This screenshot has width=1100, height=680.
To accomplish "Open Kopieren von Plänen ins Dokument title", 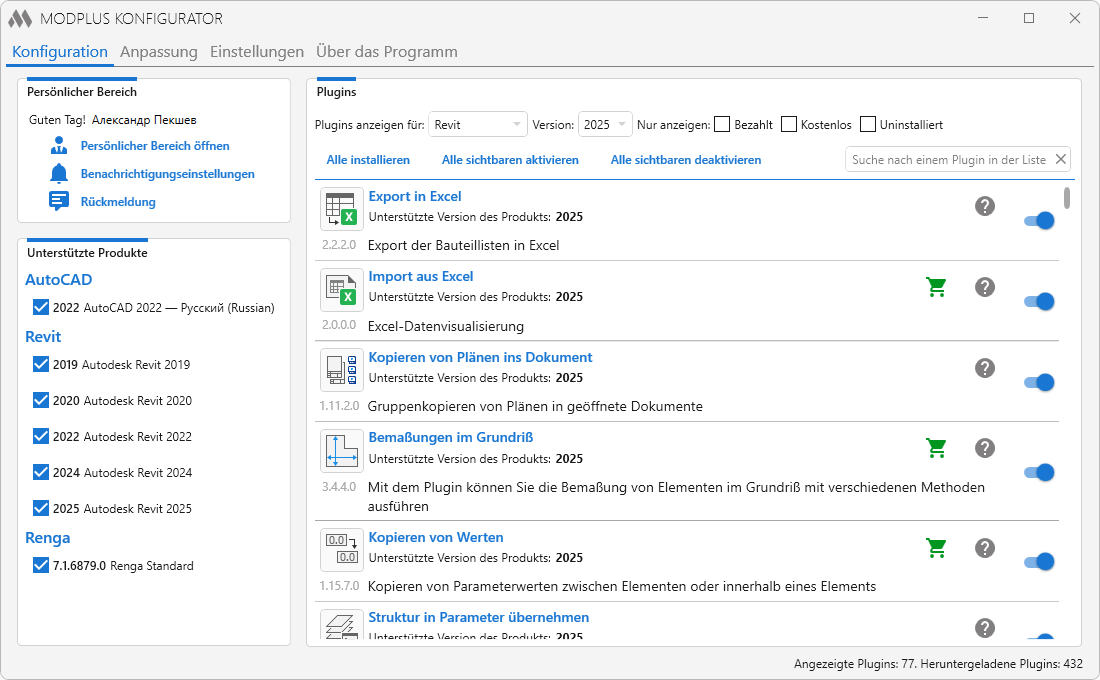I will [481, 357].
